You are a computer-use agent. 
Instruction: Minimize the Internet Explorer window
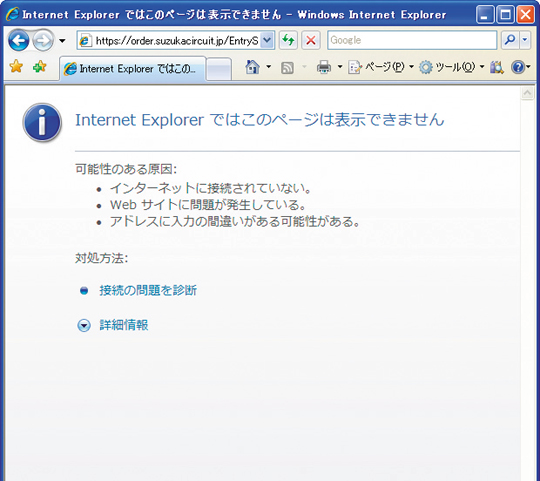(x=485, y=14)
